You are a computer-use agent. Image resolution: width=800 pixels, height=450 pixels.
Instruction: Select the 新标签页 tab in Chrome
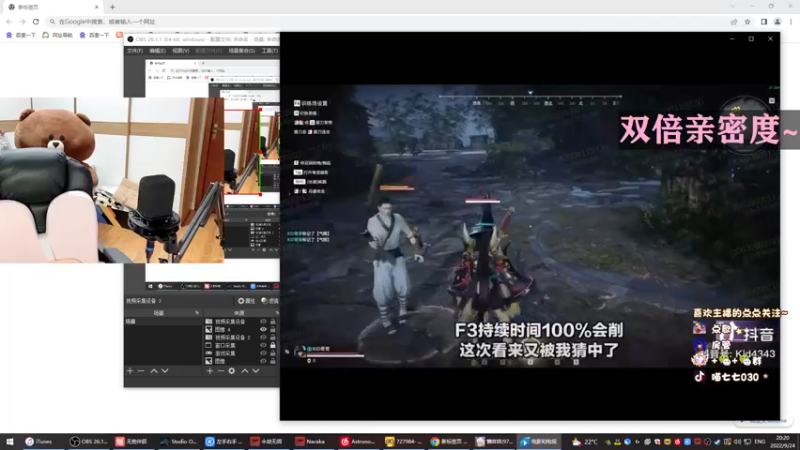click(51, 7)
